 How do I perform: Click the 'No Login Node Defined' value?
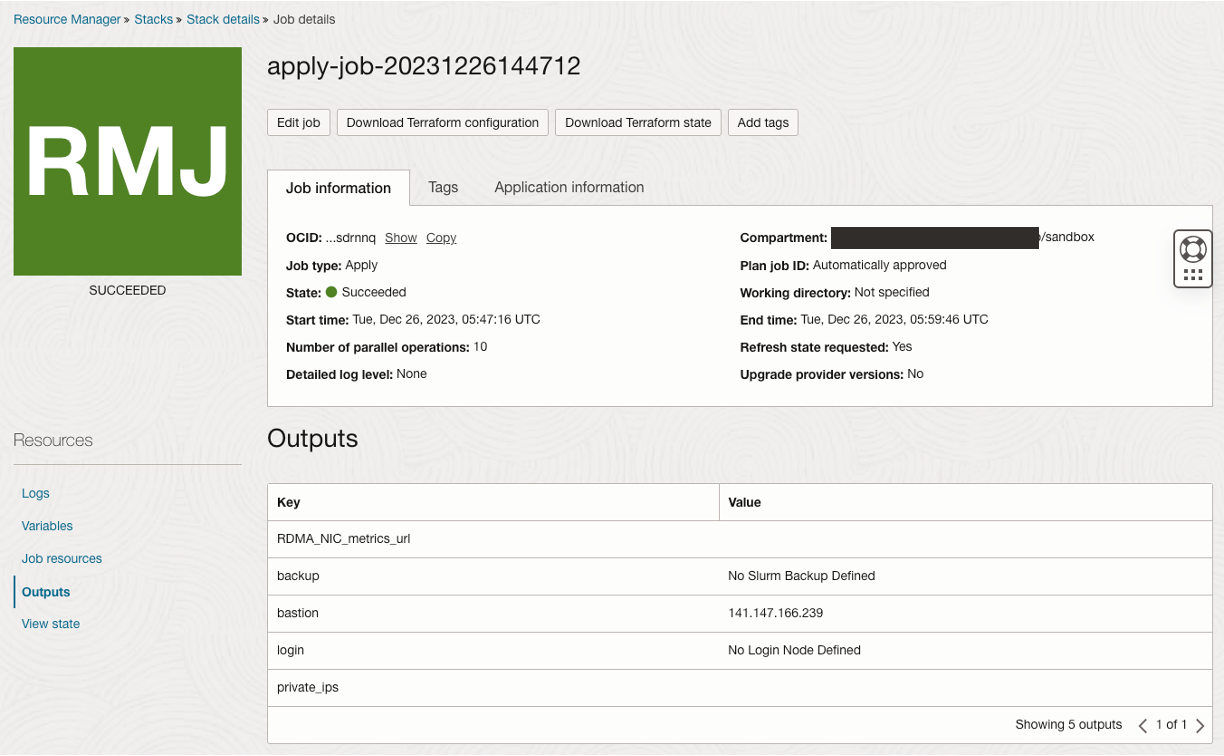[x=794, y=650]
